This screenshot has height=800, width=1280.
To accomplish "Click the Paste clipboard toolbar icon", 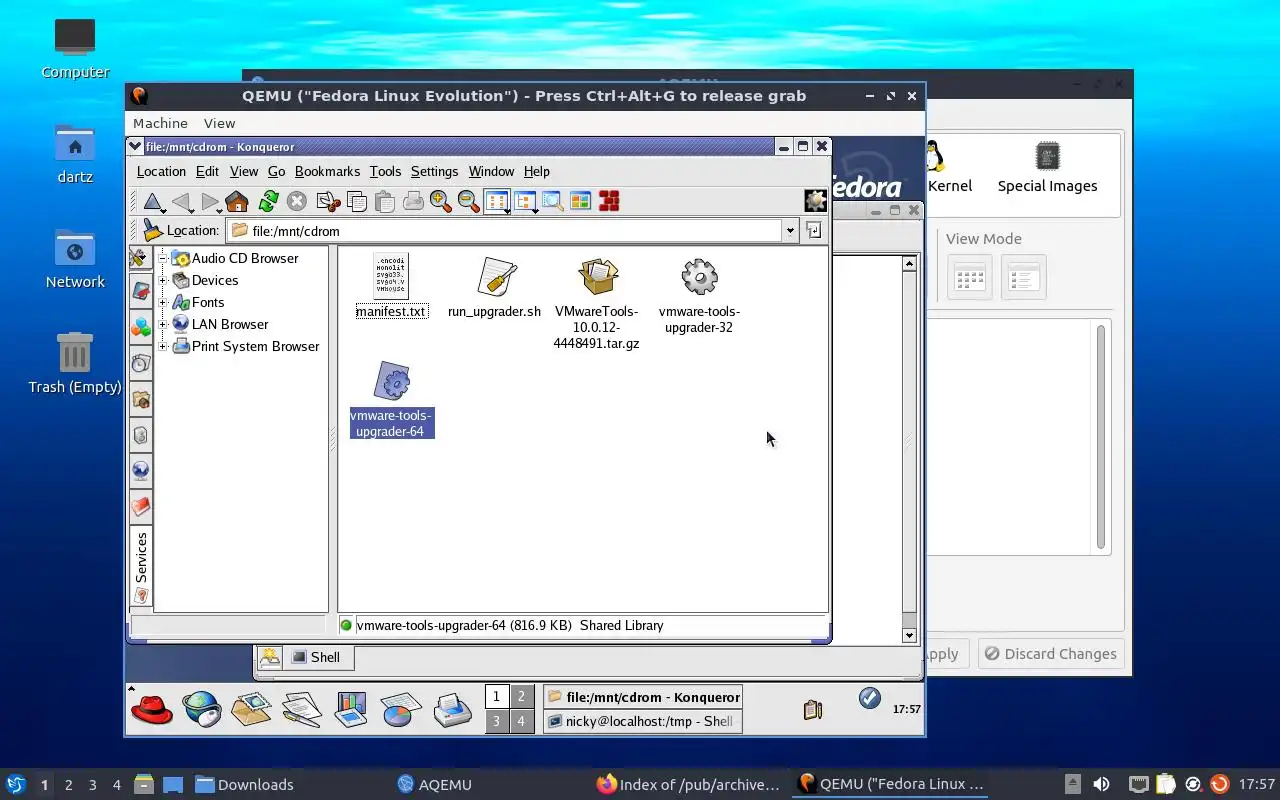I will (385, 202).
